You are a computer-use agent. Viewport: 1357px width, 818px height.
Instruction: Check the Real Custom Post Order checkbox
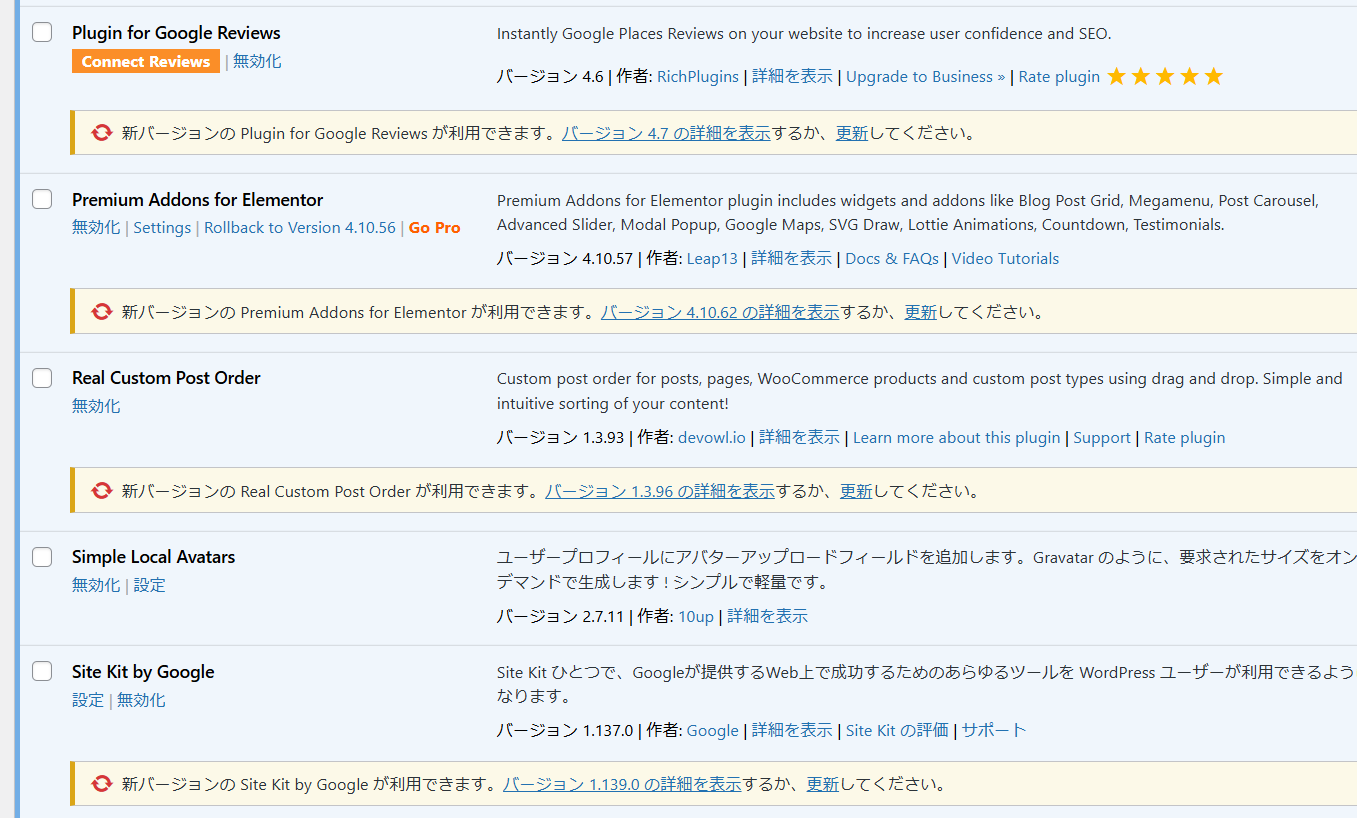(42, 378)
